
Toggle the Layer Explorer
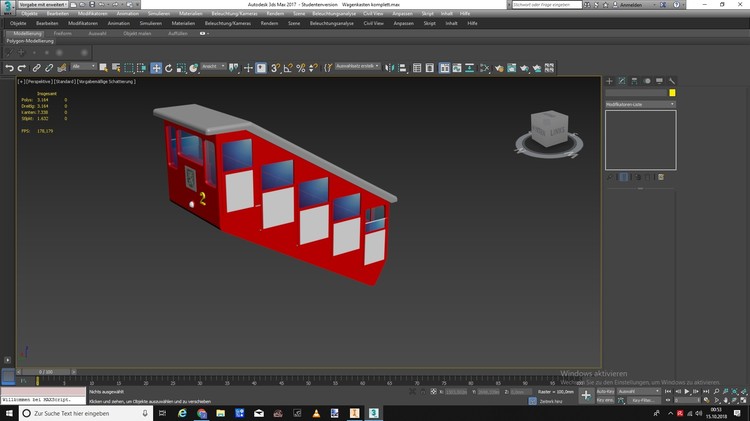[x=430, y=68]
